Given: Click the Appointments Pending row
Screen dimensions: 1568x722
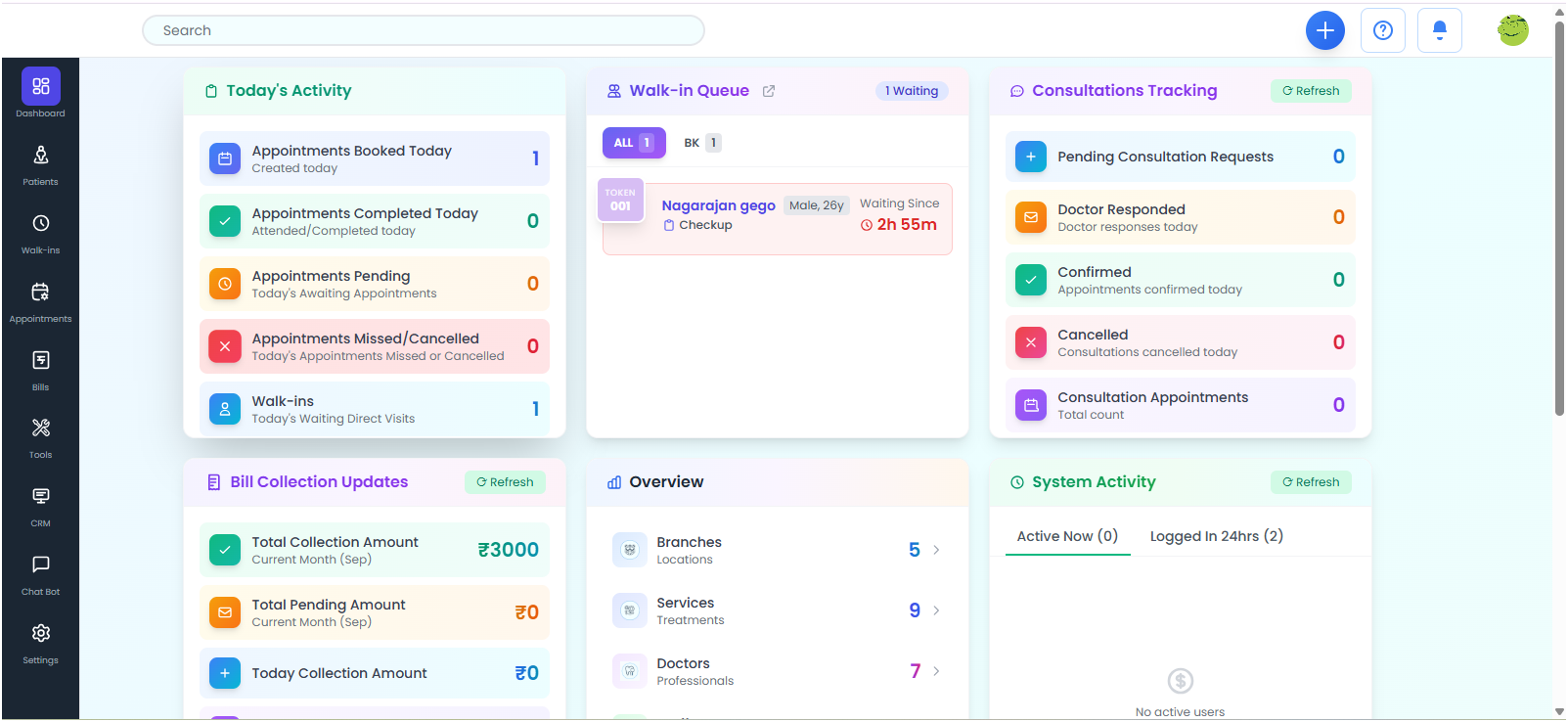Looking at the screenshot, I should [375, 284].
